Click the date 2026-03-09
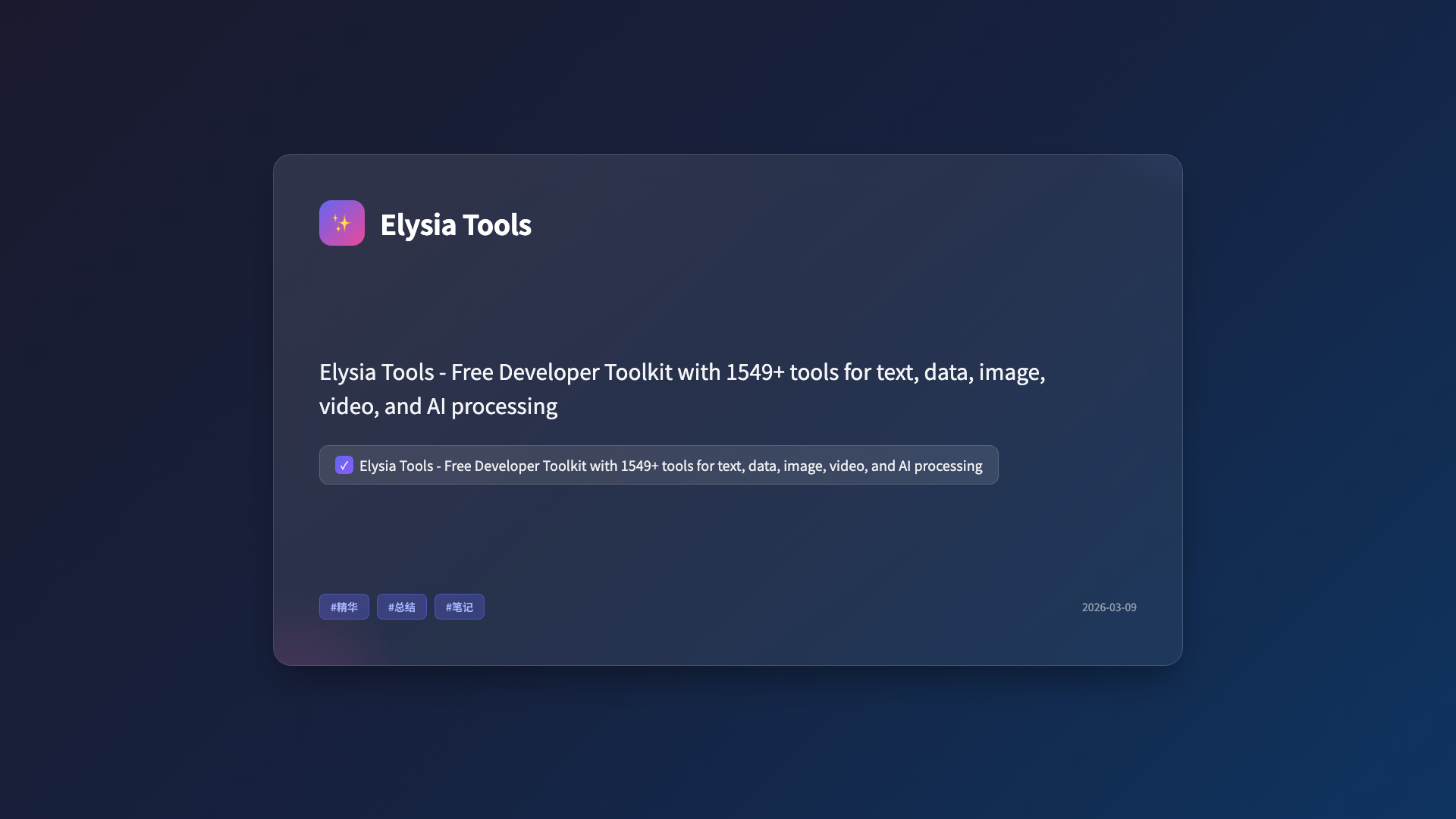 click(1109, 607)
